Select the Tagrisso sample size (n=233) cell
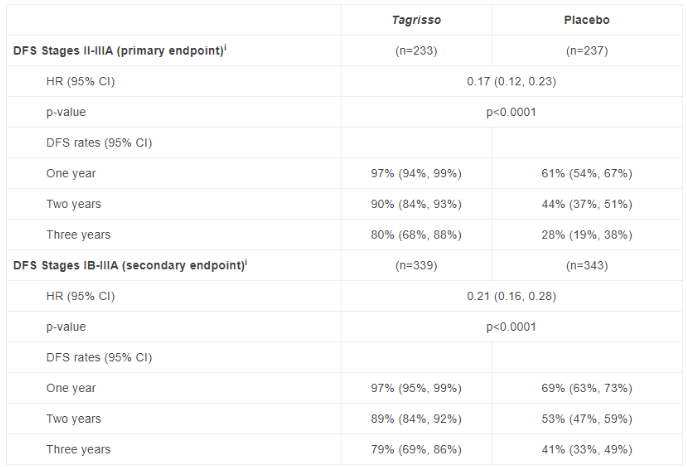The width and height of the screenshot is (687, 467). pyautogui.click(x=415, y=51)
